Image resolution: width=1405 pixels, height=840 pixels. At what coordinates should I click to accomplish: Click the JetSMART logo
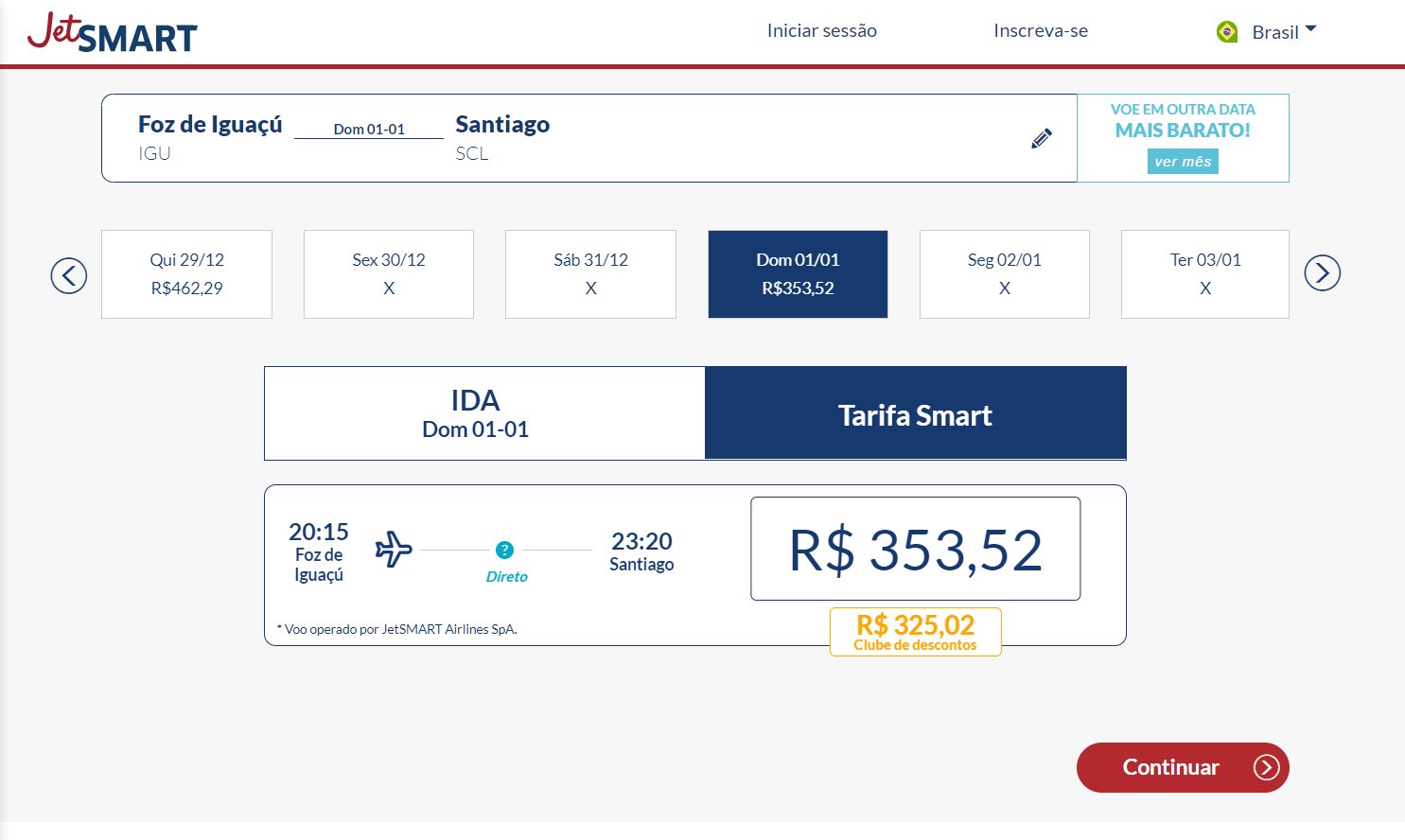tap(112, 32)
